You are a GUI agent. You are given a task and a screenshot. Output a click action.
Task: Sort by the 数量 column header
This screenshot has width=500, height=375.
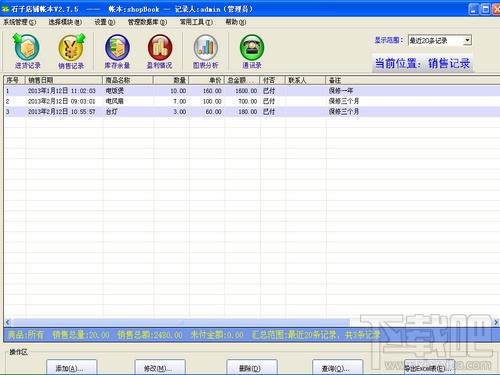(x=171, y=80)
